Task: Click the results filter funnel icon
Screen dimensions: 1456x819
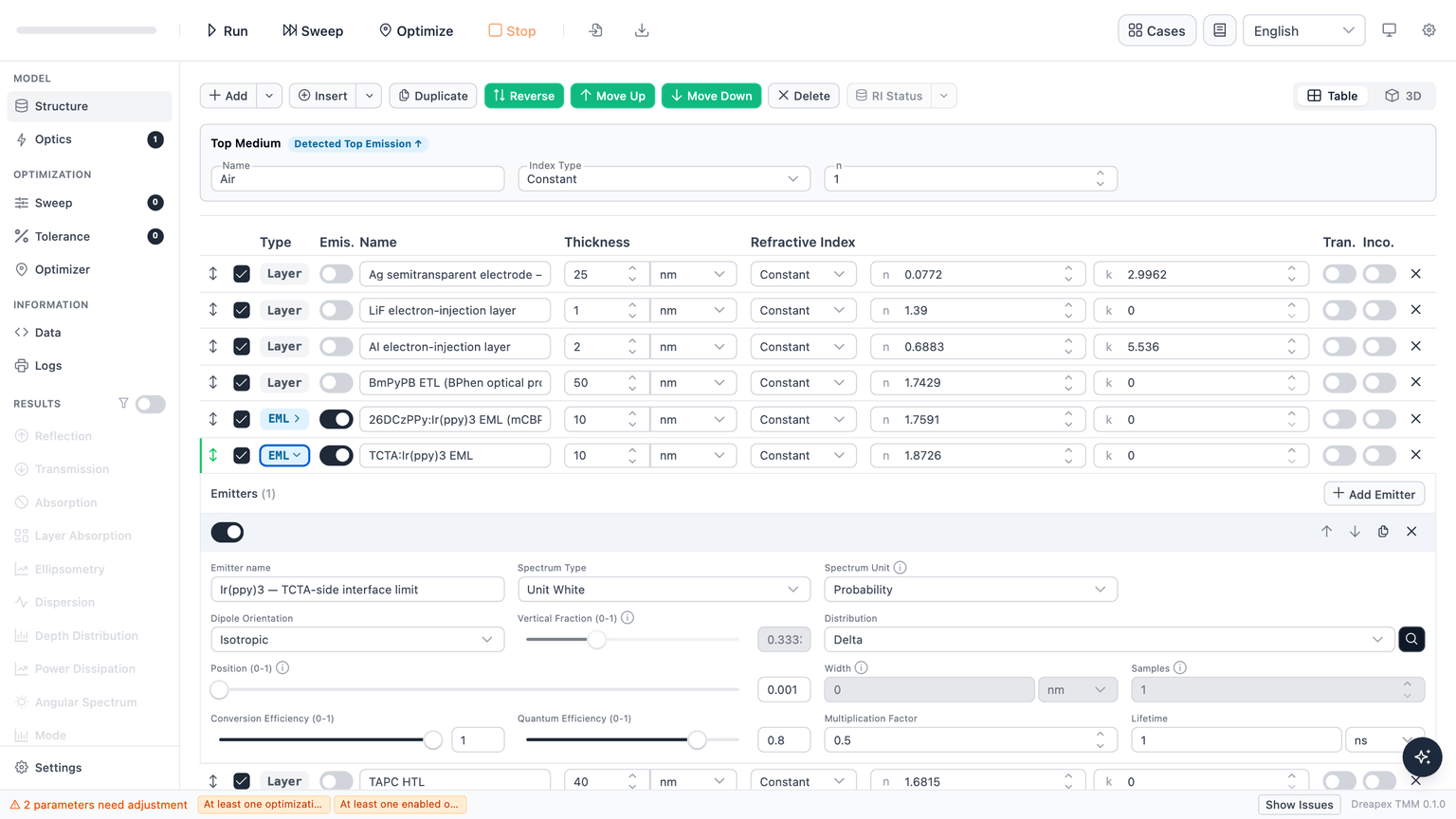Action: tap(123, 403)
